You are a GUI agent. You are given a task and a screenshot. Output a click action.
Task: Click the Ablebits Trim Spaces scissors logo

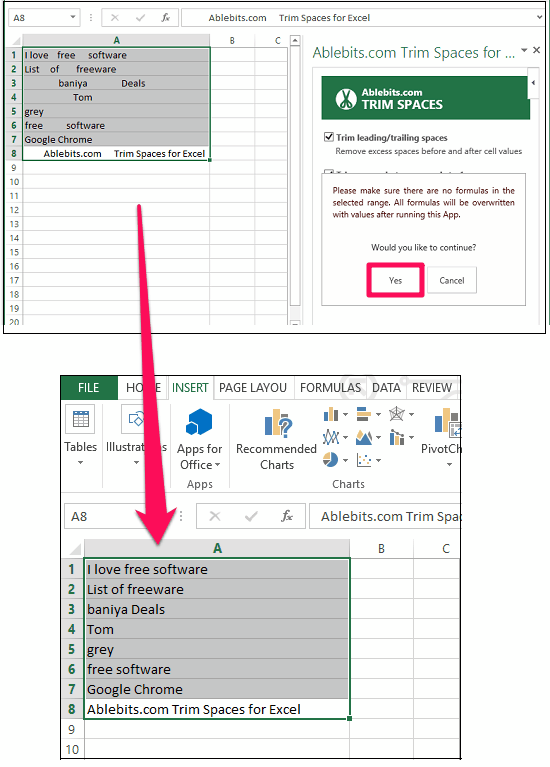tap(346, 98)
